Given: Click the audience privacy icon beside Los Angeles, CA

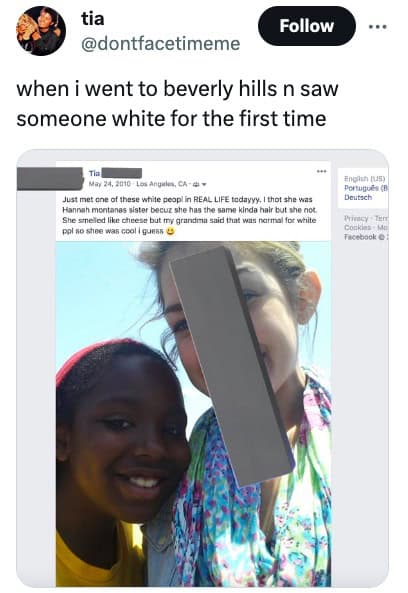Looking at the screenshot, I should coord(196,184).
